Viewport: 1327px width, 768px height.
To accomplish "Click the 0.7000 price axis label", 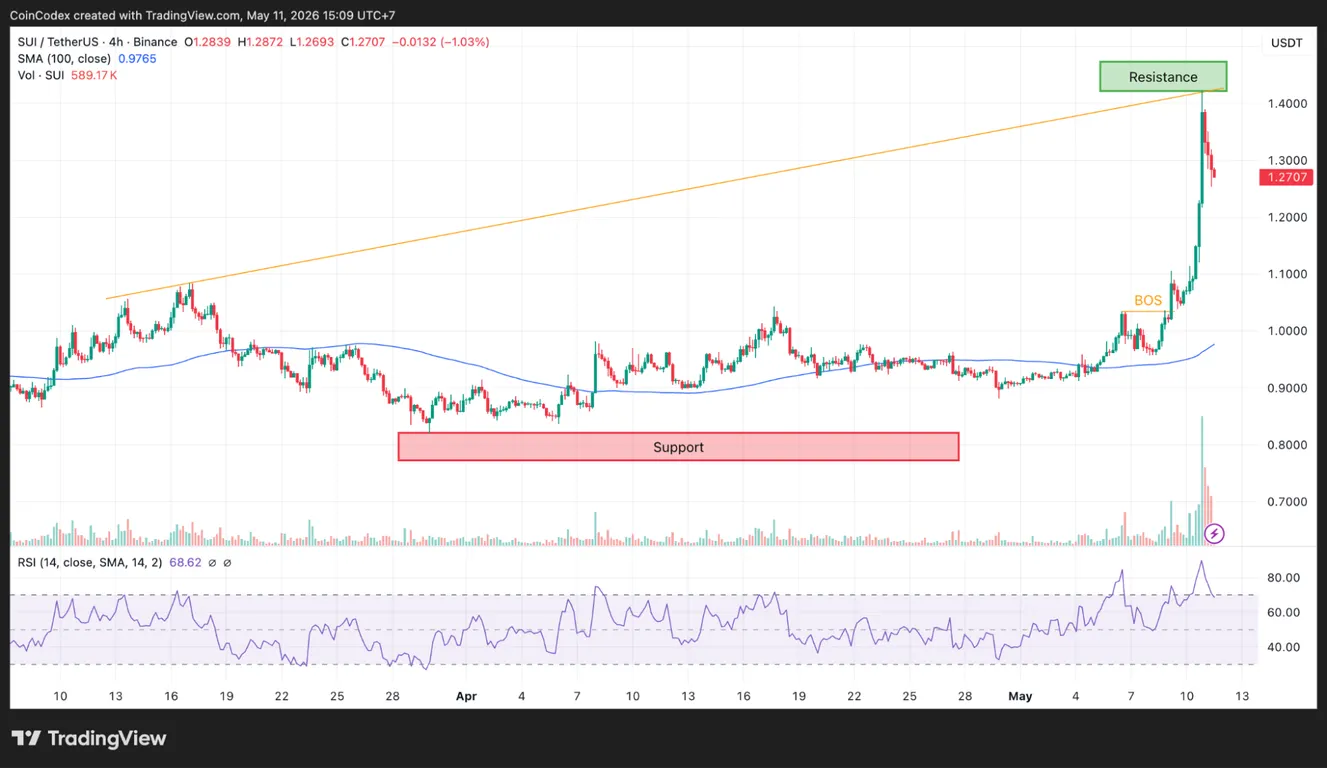I will click(1286, 502).
